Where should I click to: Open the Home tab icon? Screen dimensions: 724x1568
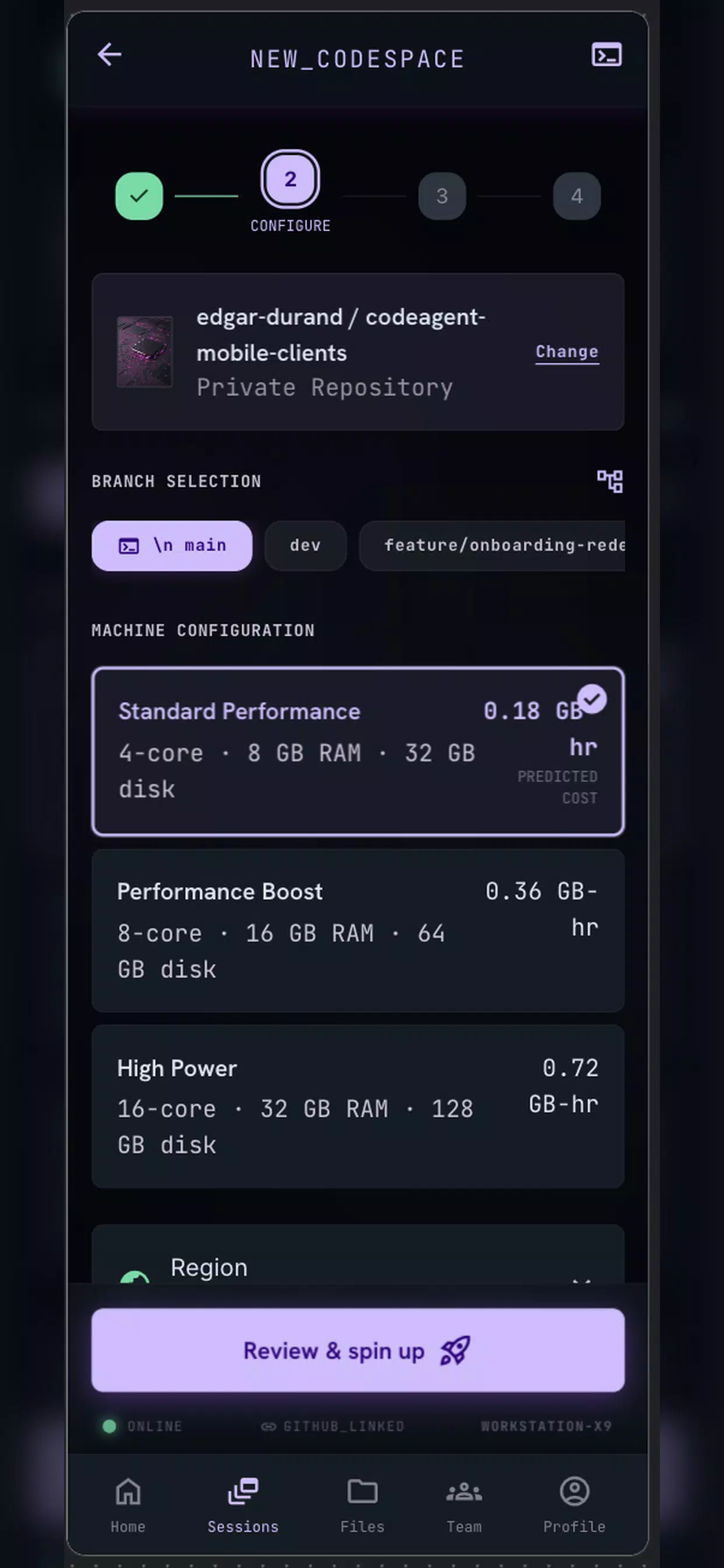tap(128, 1492)
